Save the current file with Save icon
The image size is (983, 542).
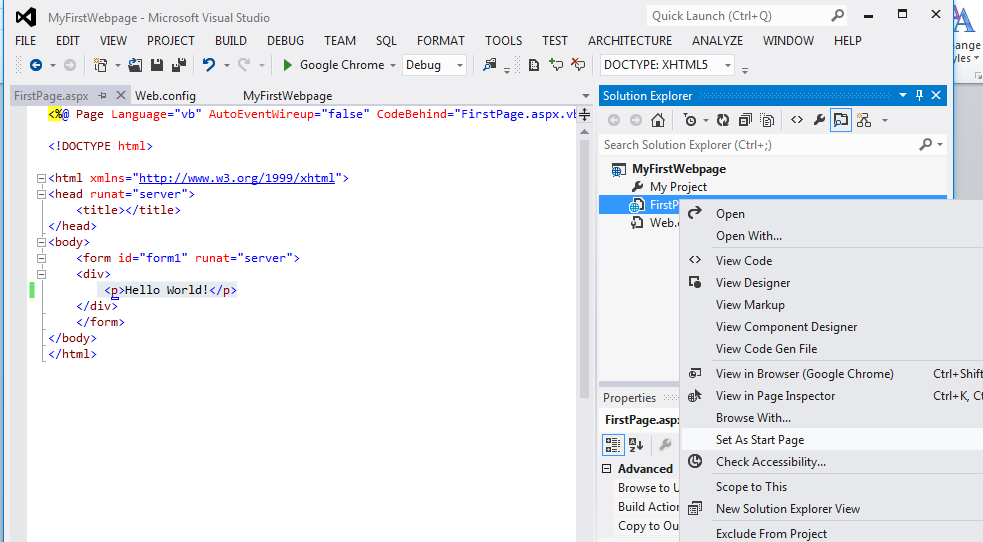[157, 65]
